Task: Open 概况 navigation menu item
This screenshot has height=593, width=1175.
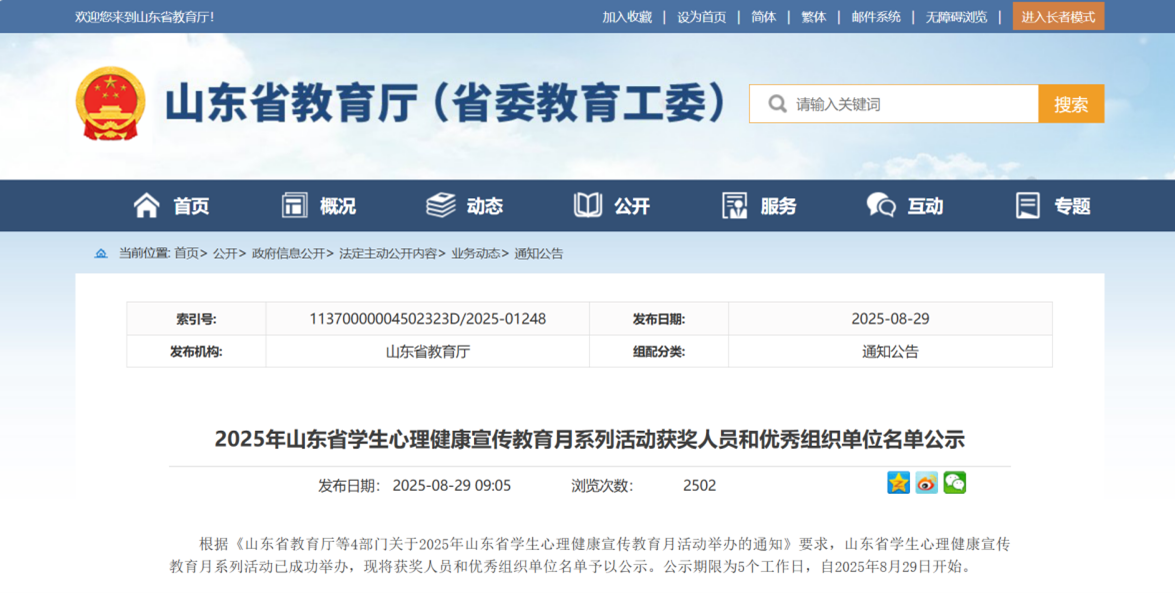Action: coord(338,206)
